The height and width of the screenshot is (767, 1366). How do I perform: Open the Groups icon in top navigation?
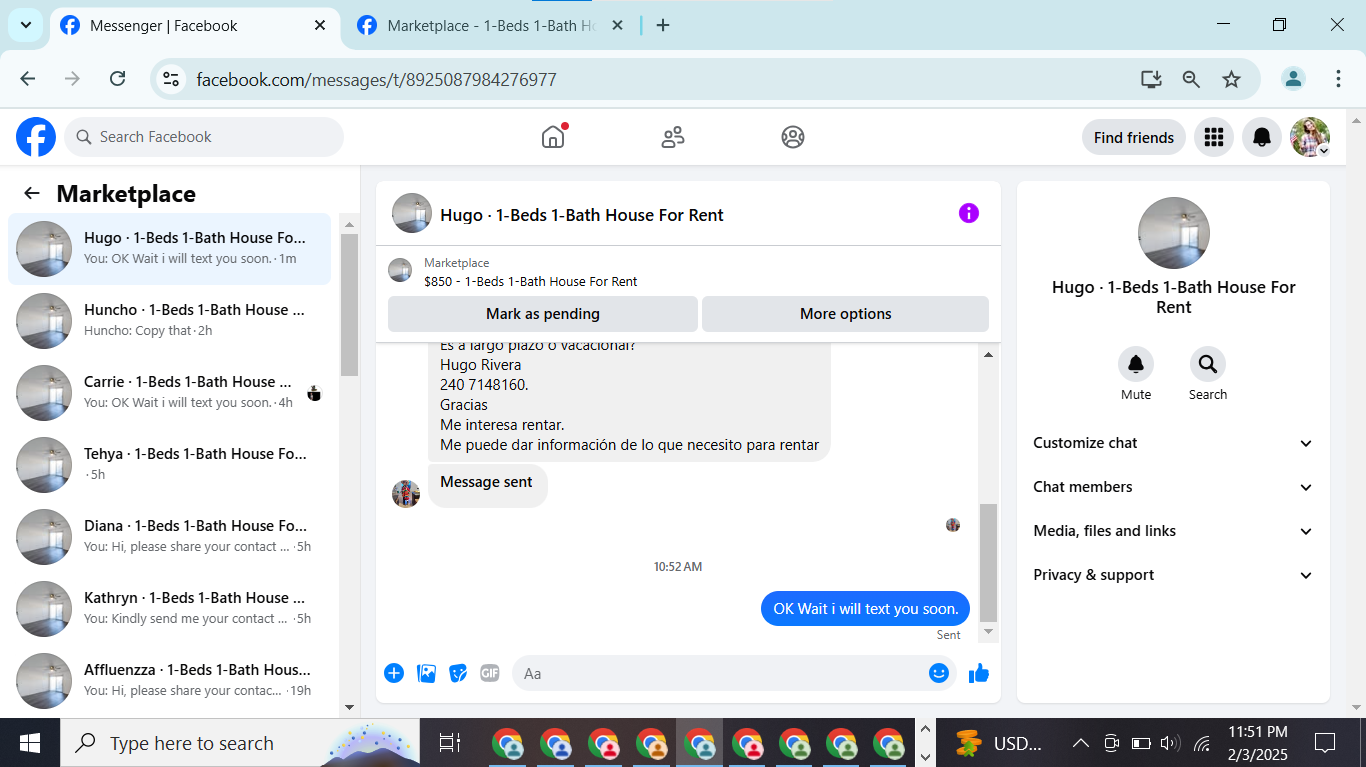pyautogui.click(x=793, y=137)
